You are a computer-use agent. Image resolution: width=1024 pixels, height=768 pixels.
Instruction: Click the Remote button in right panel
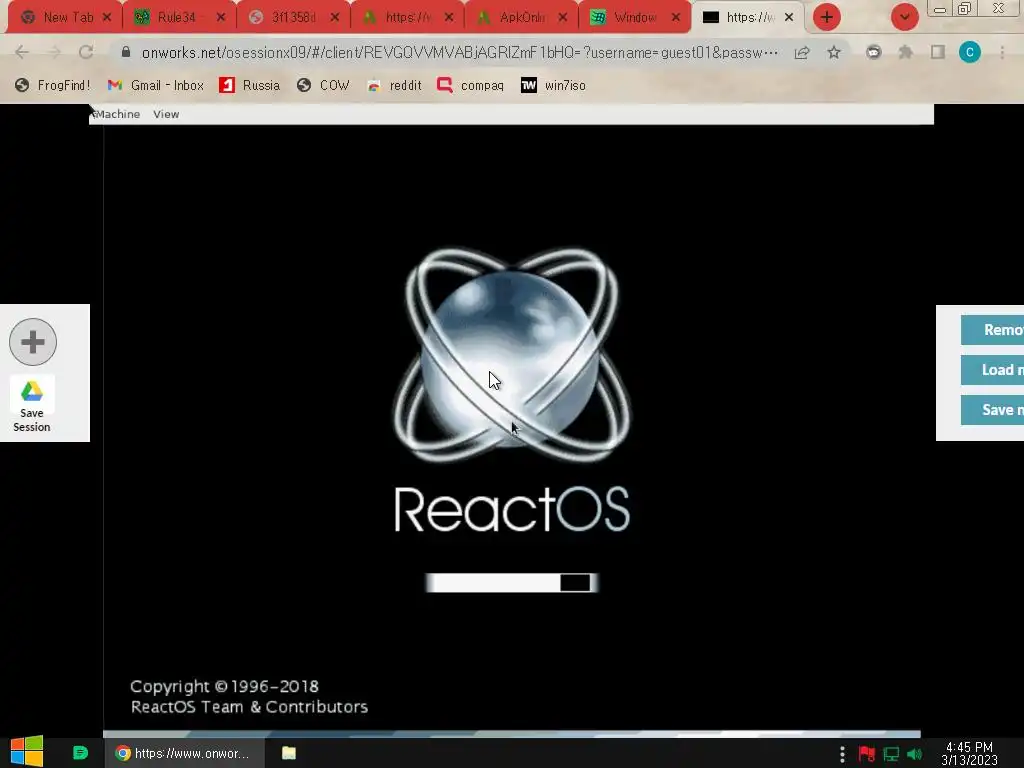pyautogui.click(x=993, y=330)
